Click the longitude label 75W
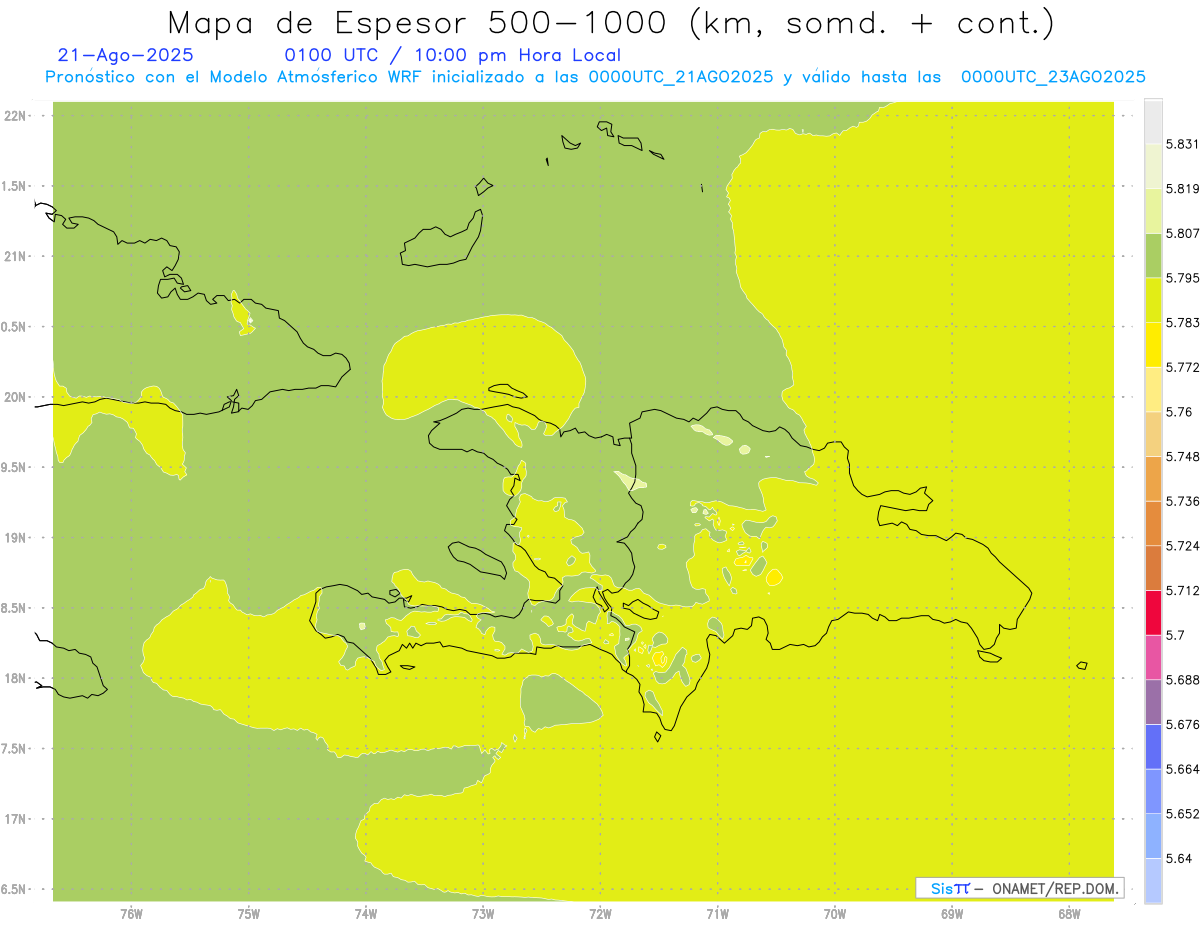 coord(249,914)
